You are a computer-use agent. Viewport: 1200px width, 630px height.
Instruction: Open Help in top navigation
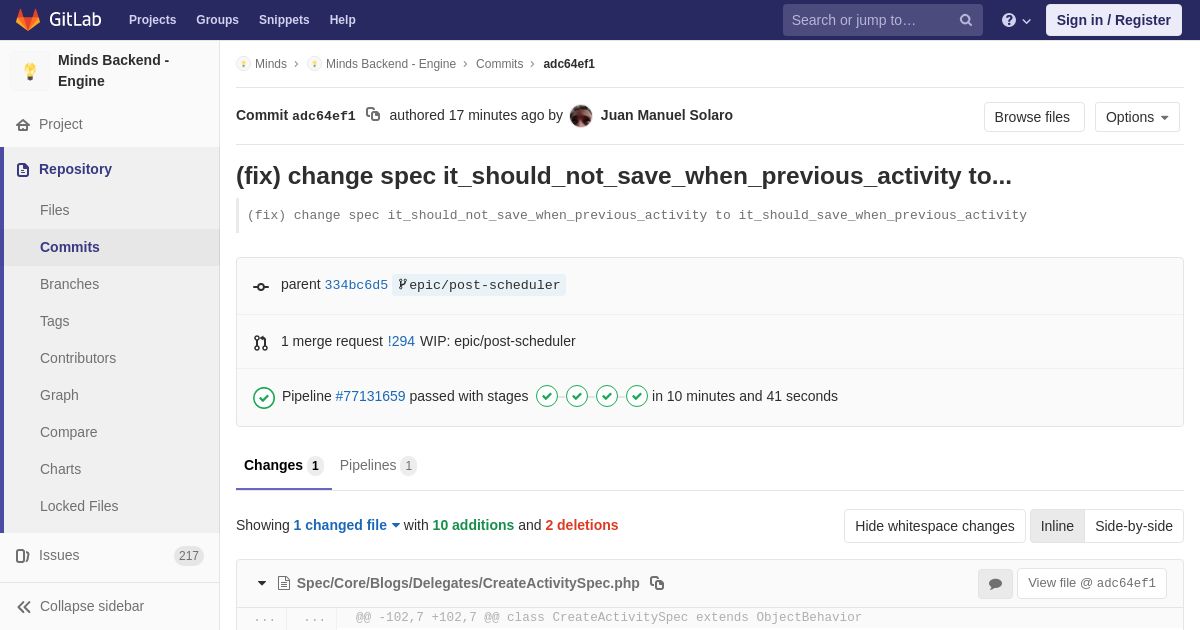[x=343, y=20]
